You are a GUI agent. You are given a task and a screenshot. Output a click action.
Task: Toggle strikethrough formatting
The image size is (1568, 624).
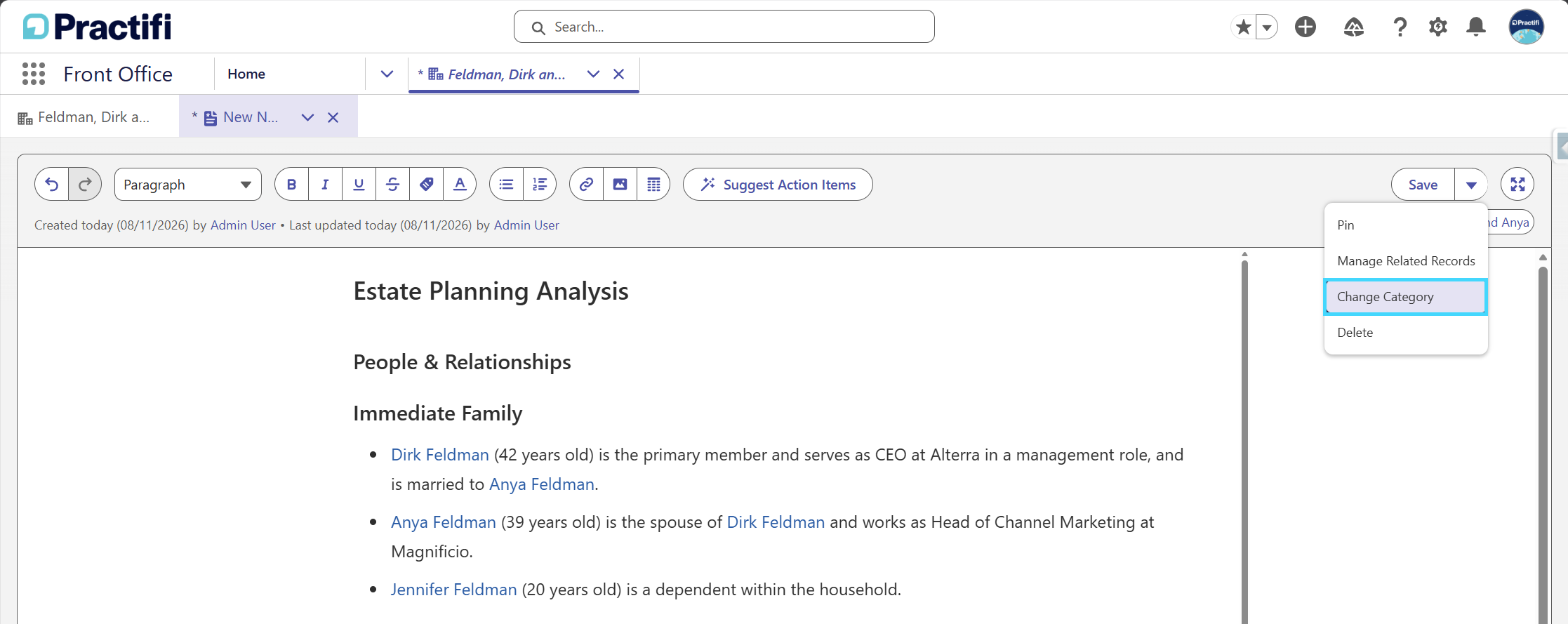pos(392,185)
